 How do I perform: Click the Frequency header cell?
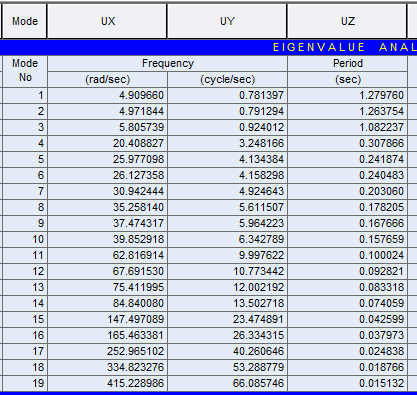pyautogui.click(x=168, y=63)
